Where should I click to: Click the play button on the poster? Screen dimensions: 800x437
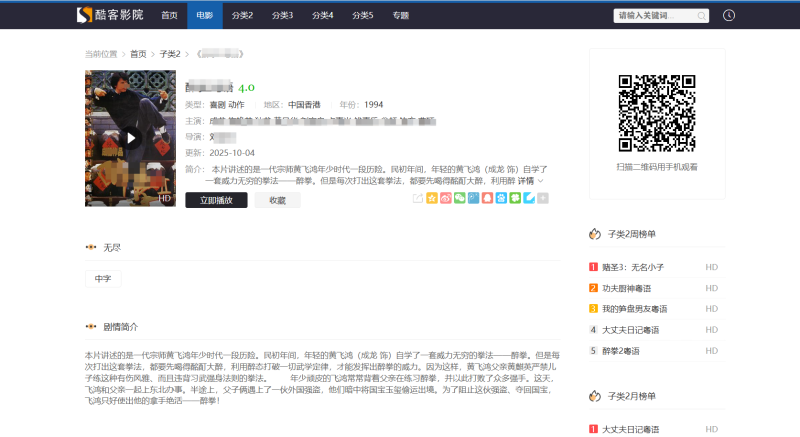(x=131, y=138)
